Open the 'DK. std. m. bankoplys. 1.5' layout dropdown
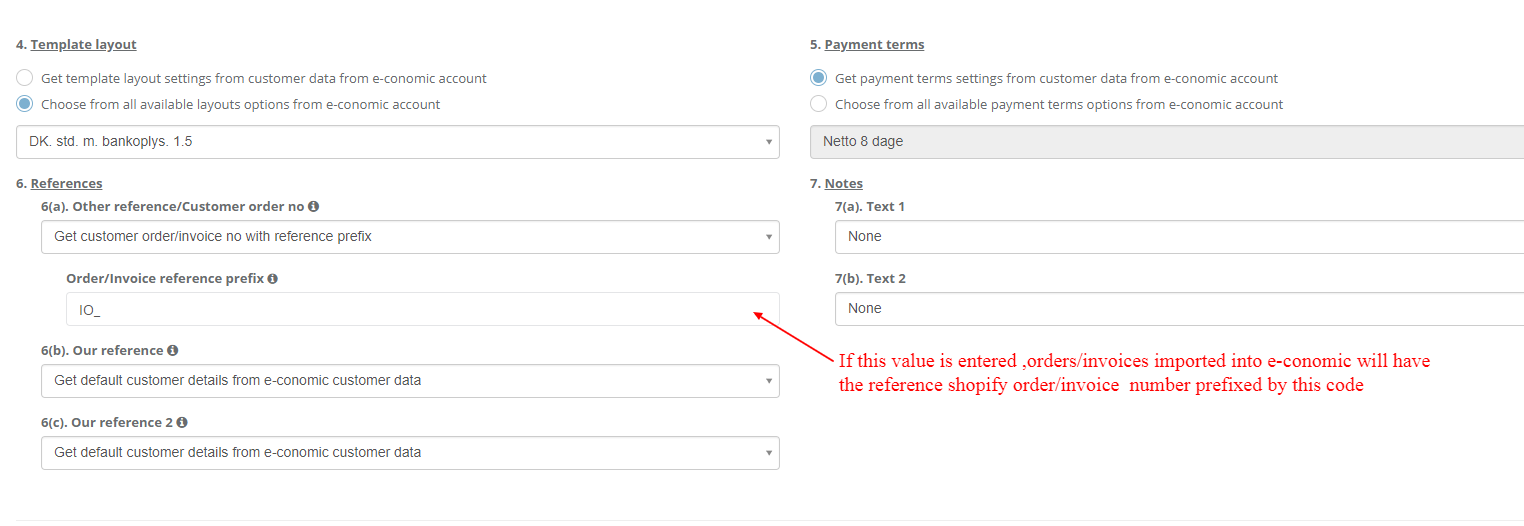 coord(398,142)
